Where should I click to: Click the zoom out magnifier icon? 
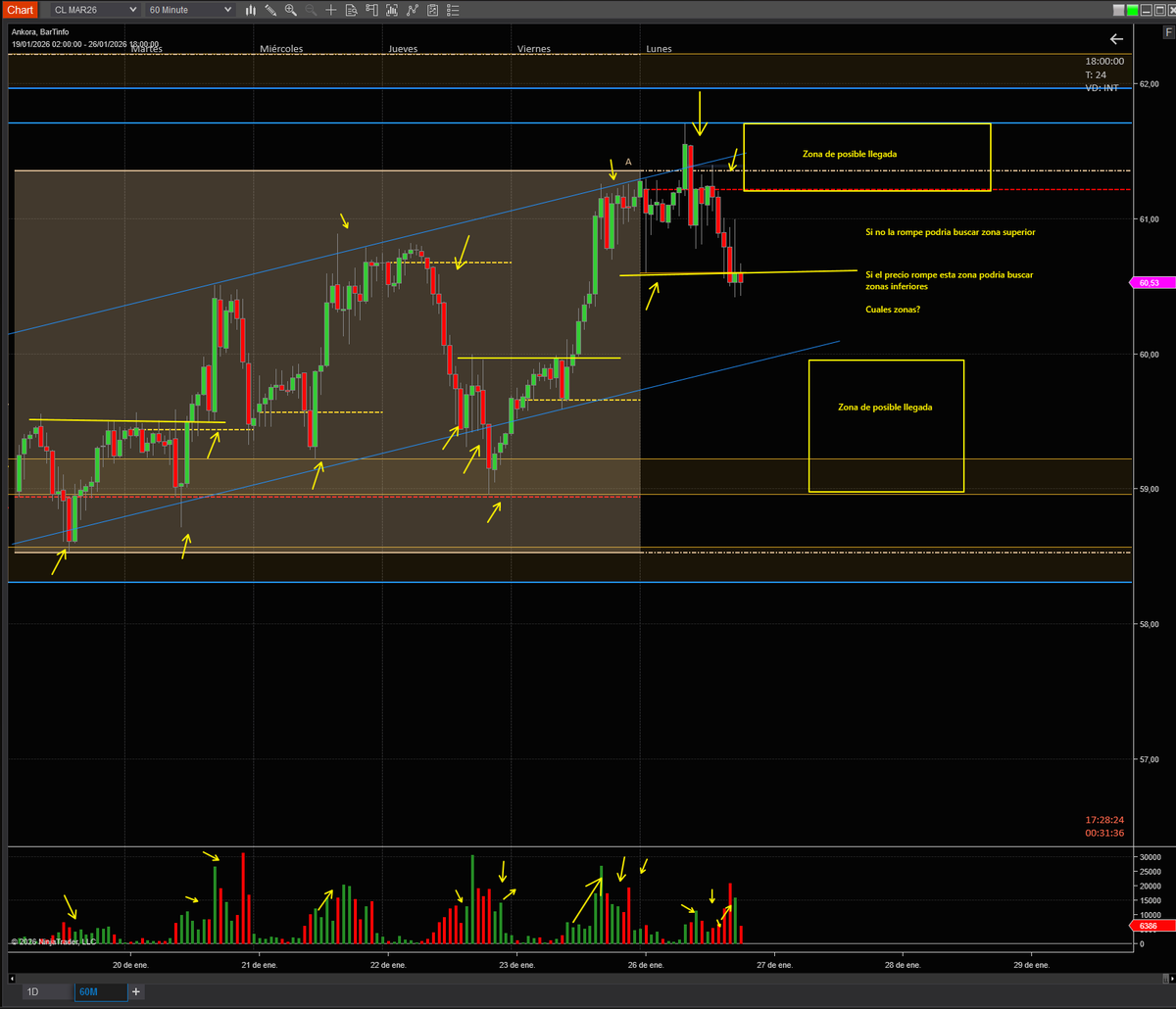(x=311, y=10)
